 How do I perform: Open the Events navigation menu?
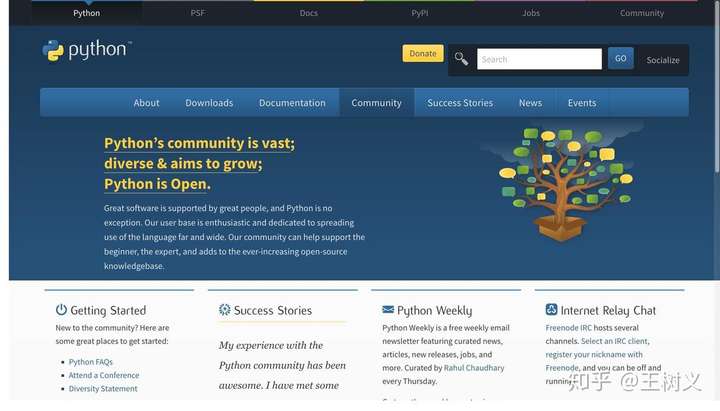pyautogui.click(x=582, y=102)
